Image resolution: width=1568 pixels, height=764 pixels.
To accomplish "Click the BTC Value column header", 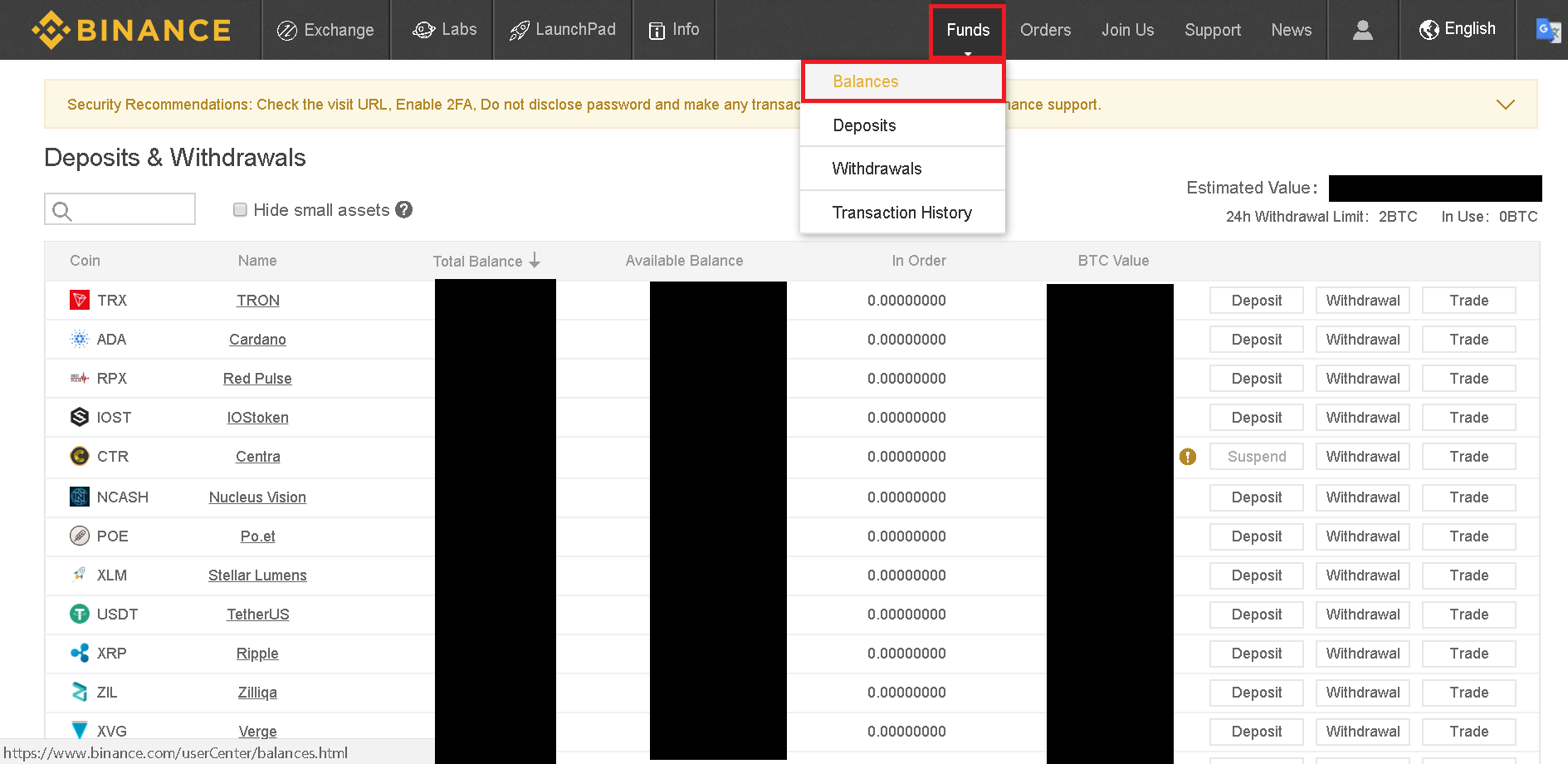I will point(1113,261).
